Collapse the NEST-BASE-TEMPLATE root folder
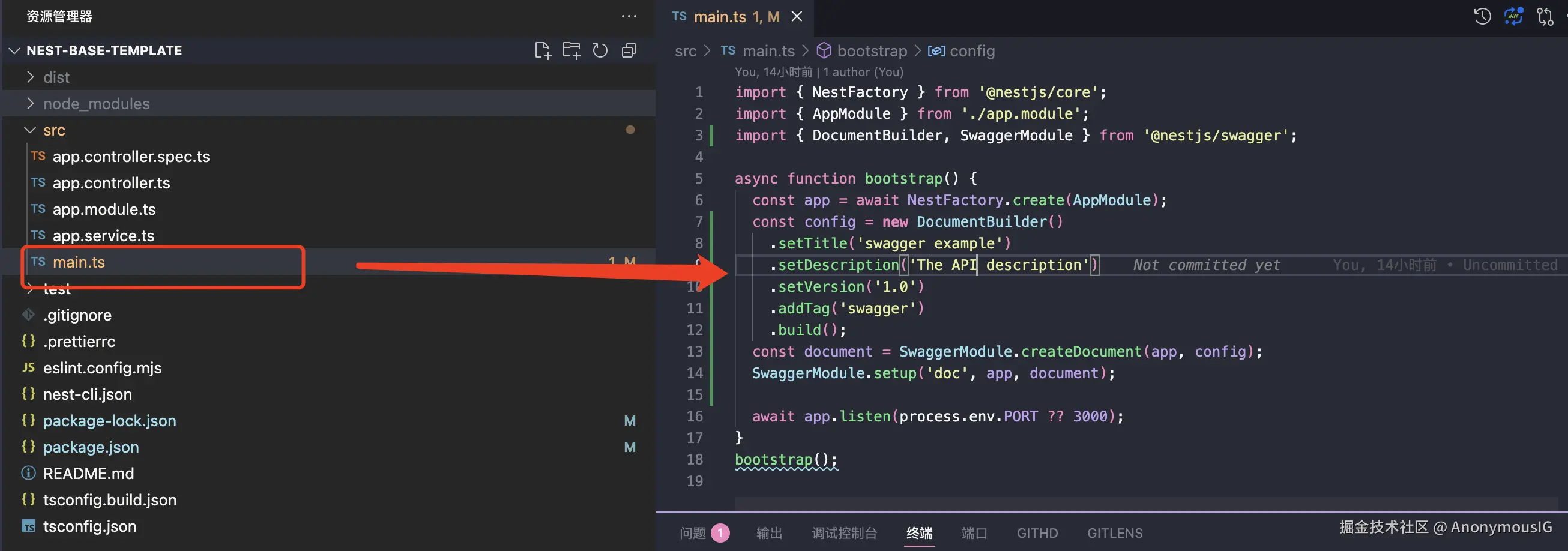1568x551 pixels. tap(14, 50)
